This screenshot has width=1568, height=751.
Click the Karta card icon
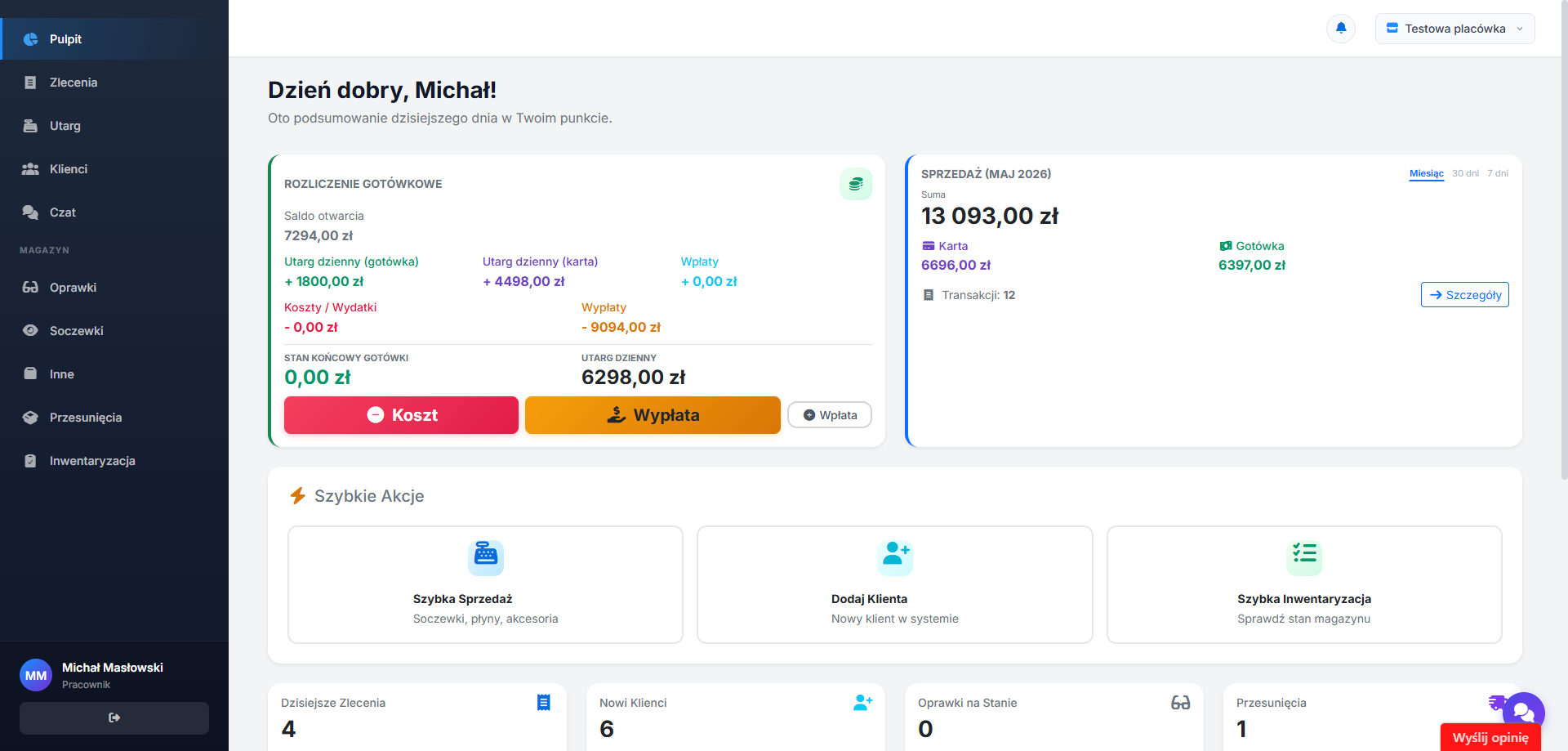[929, 246]
